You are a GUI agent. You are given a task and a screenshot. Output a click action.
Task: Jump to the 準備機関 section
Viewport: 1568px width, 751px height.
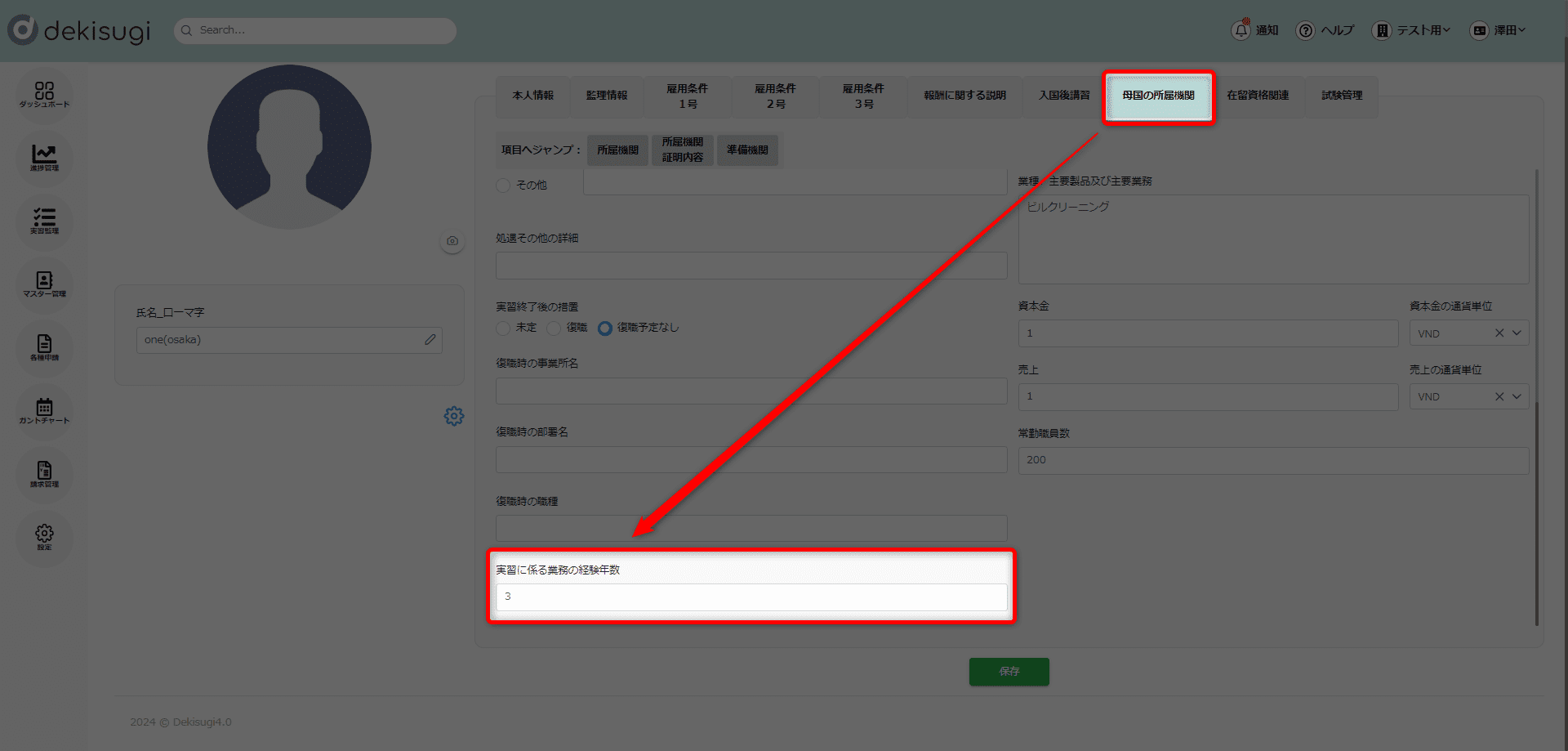point(747,150)
